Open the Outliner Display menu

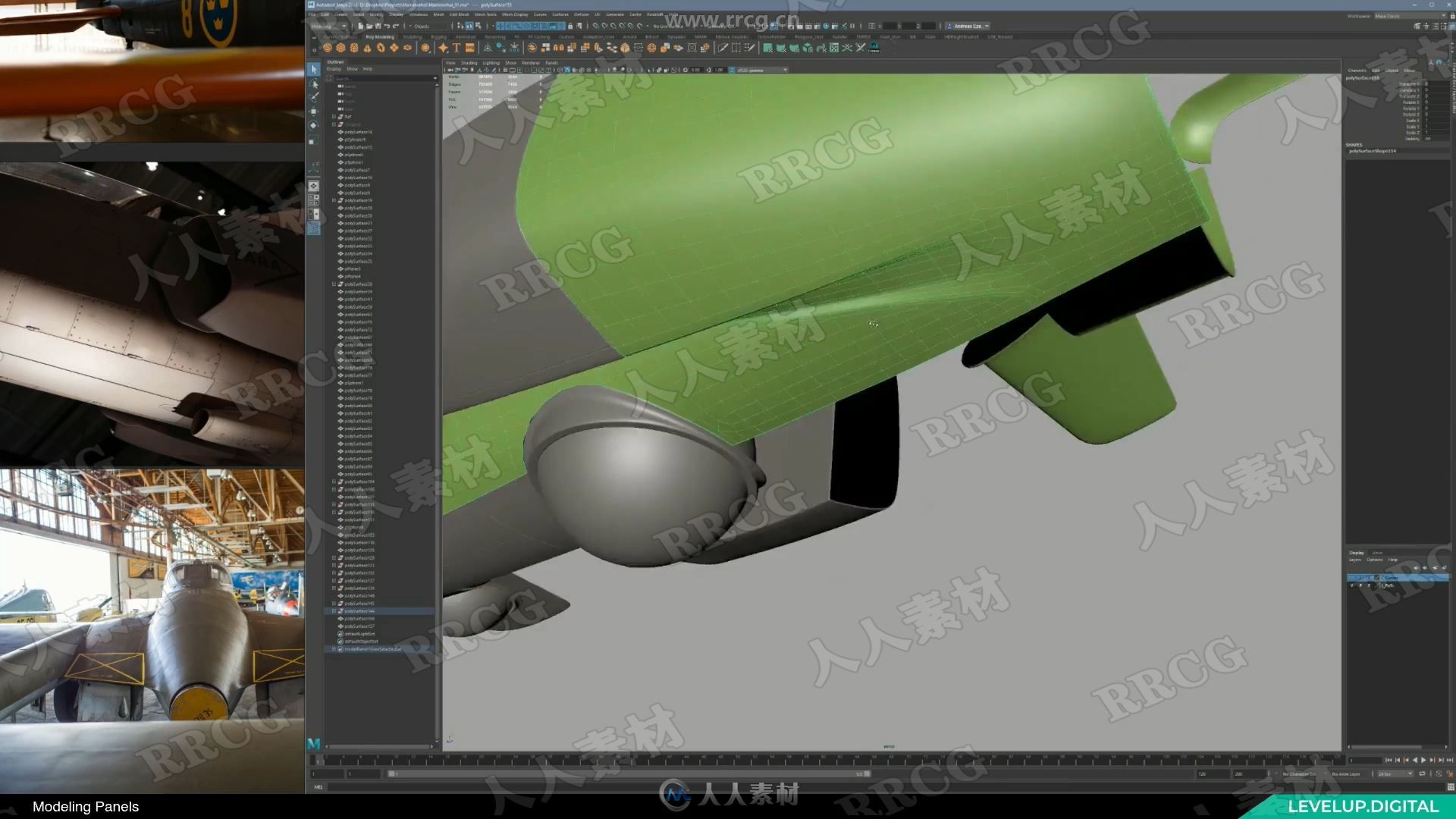coord(334,69)
